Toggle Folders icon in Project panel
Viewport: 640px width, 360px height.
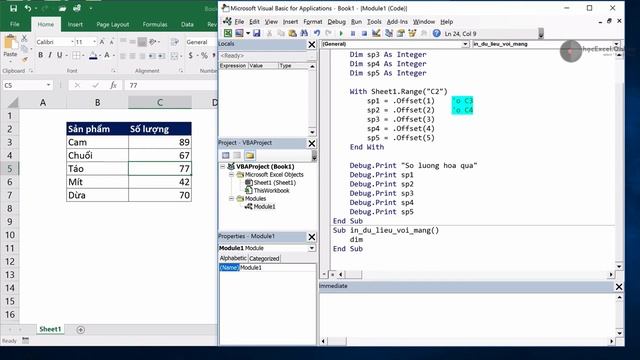(x=250, y=155)
